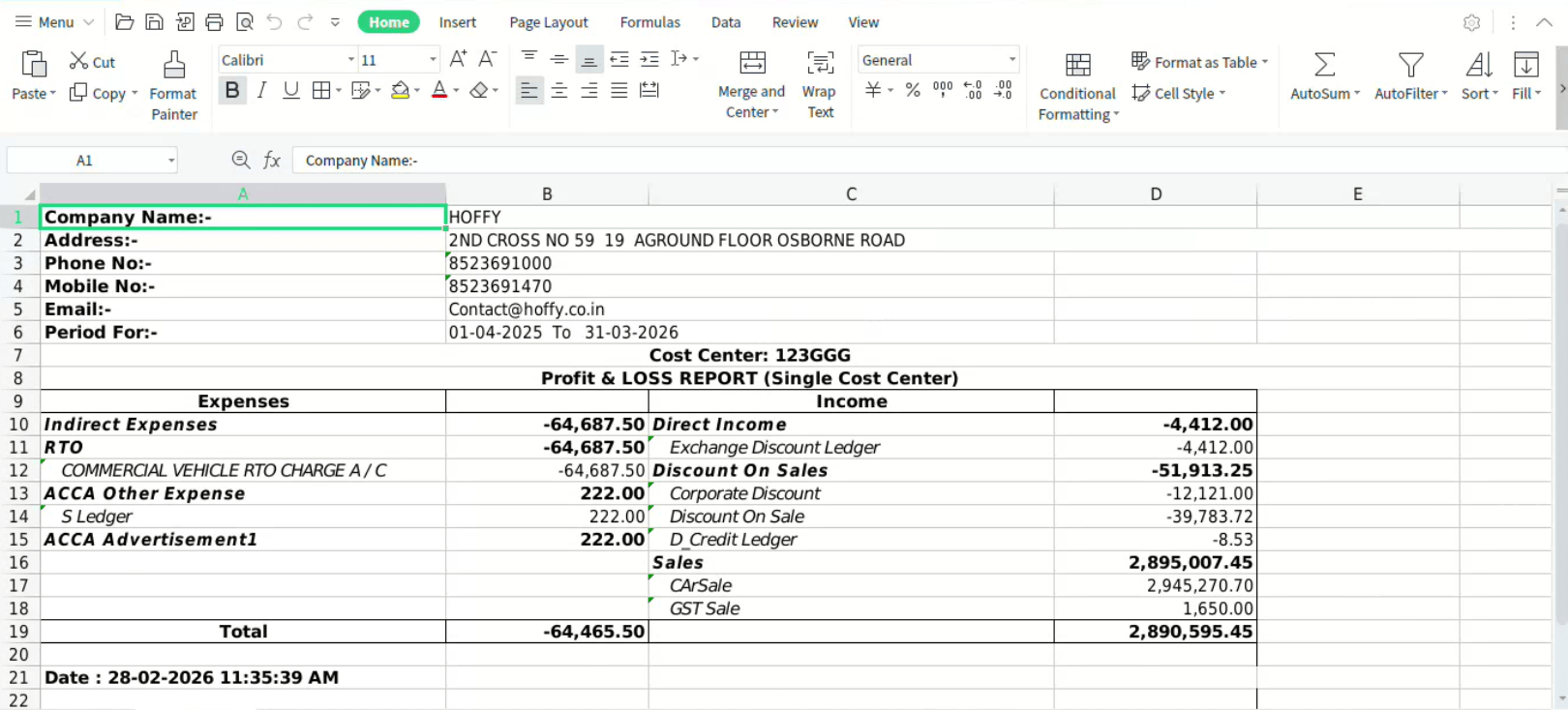This screenshot has width=1568, height=710.
Task: Apply comma thousands separator style
Action: (x=943, y=90)
